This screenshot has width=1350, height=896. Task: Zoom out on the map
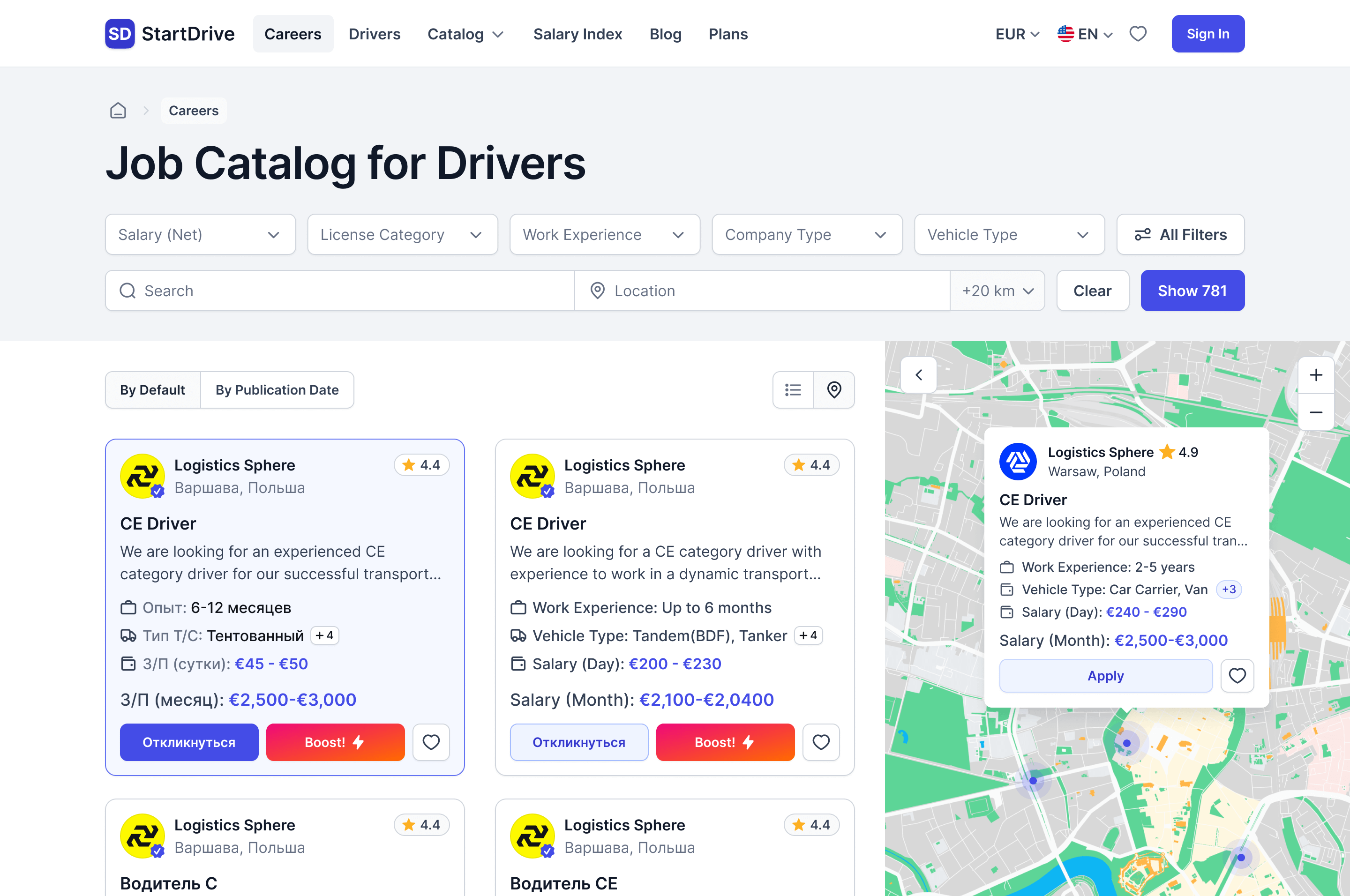pos(1316,412)
